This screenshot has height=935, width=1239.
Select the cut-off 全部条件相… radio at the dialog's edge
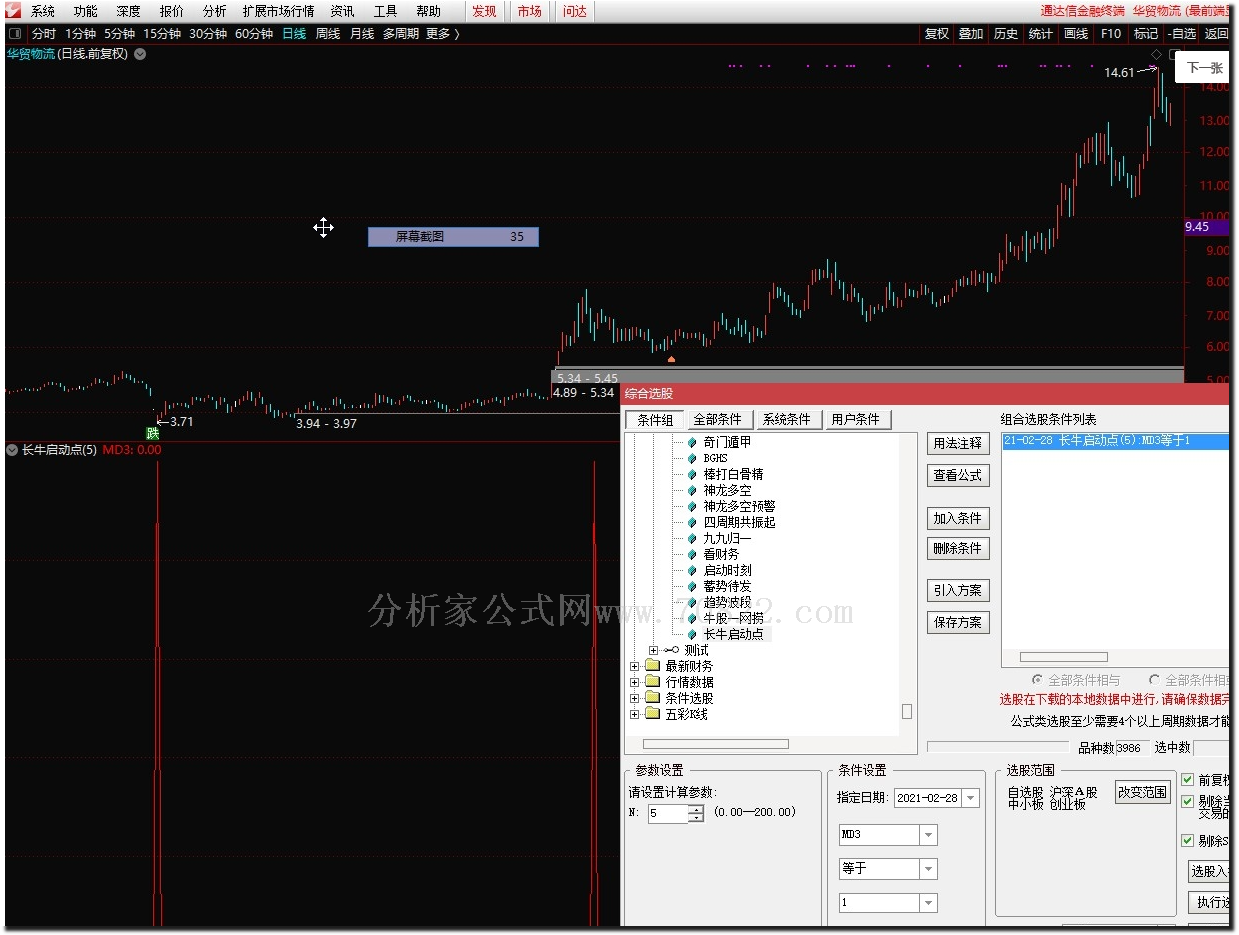(1155, 680)
